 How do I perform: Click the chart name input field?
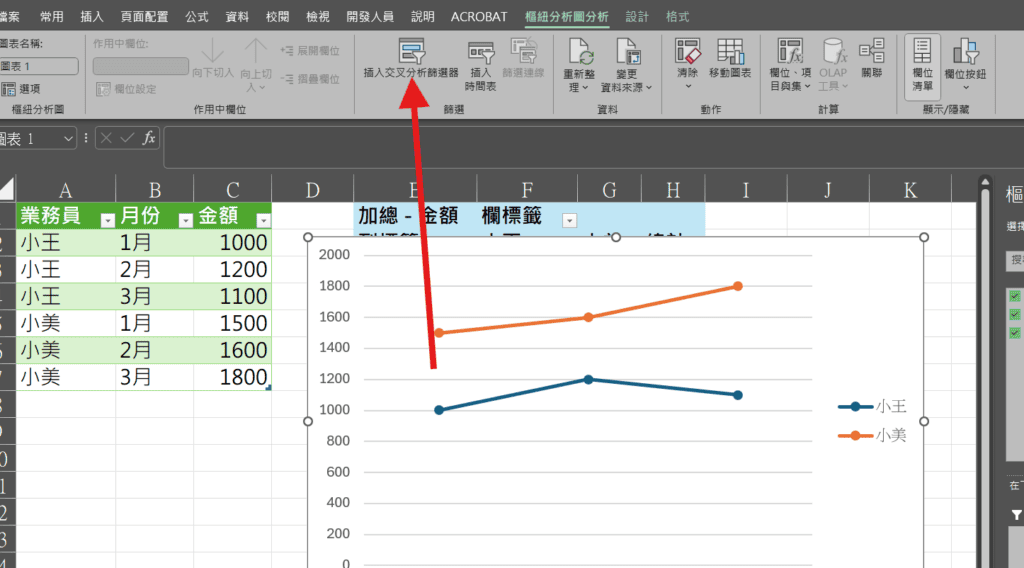click(38, 66)
